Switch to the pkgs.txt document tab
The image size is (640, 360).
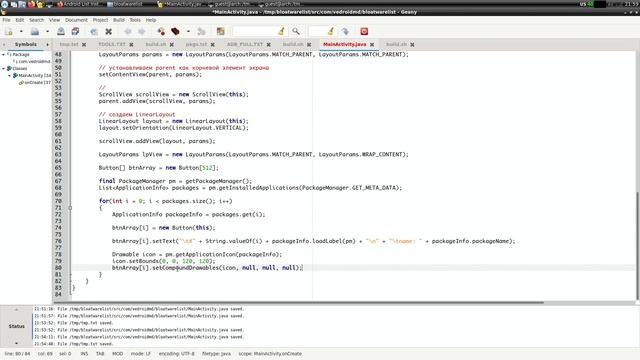click(196, 44)
